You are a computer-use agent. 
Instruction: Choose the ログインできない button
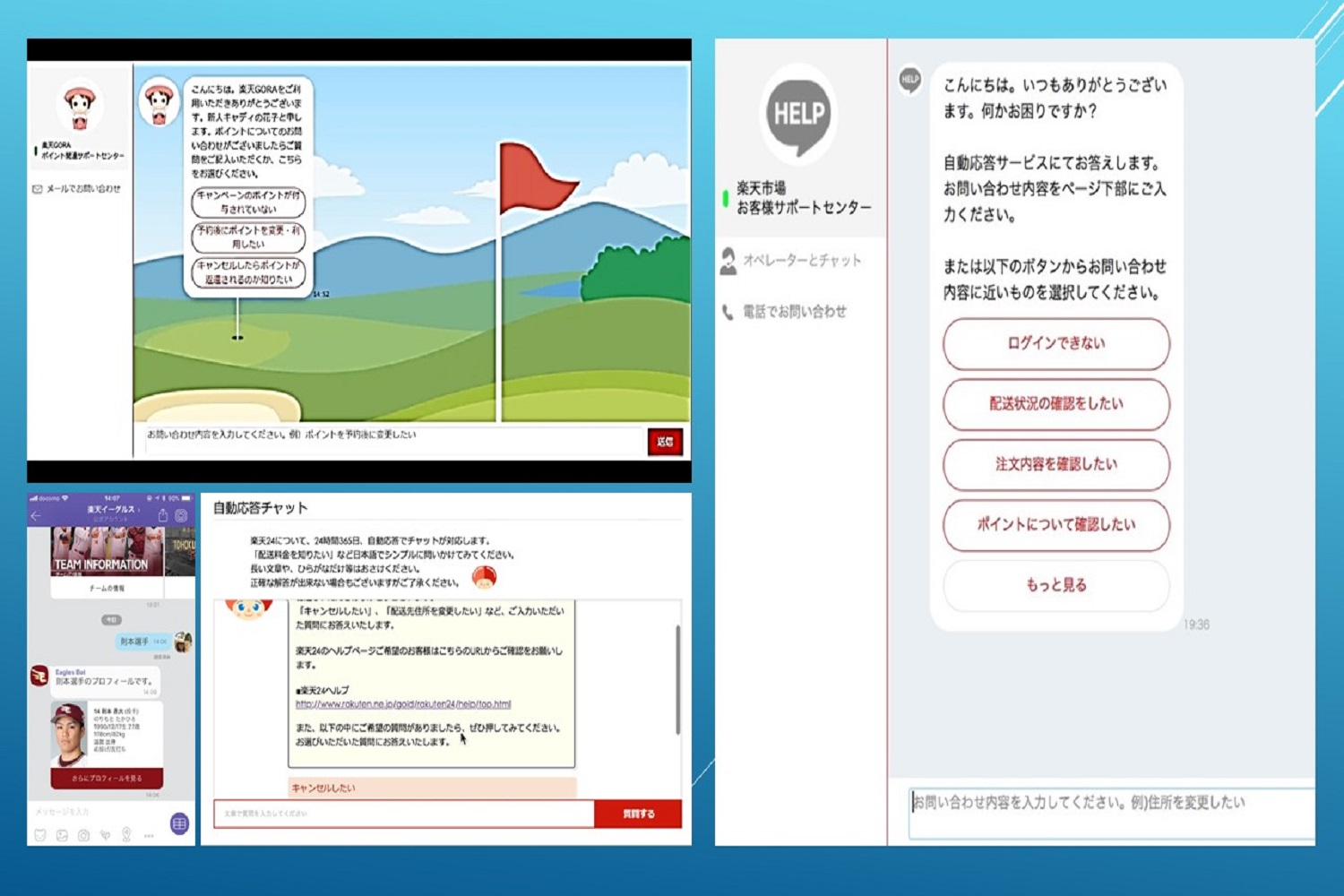point(1055,343)
